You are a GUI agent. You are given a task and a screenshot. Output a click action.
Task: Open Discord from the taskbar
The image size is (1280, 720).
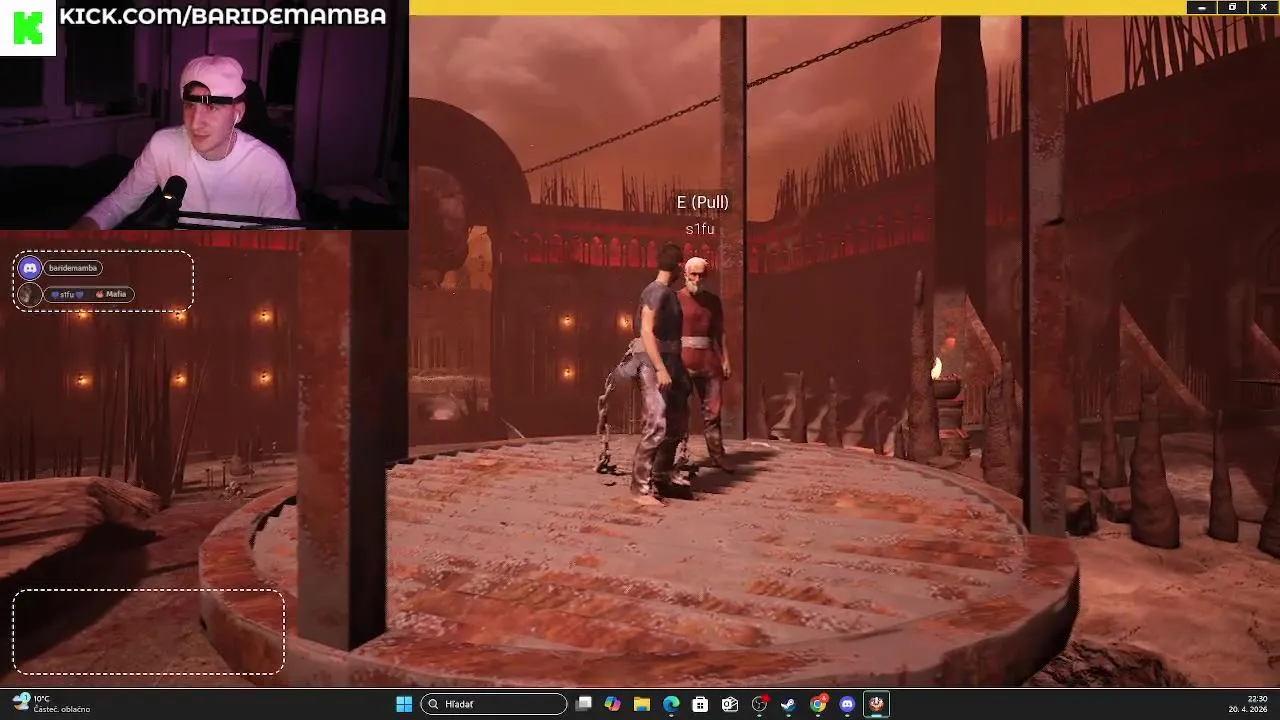(848, 704)
